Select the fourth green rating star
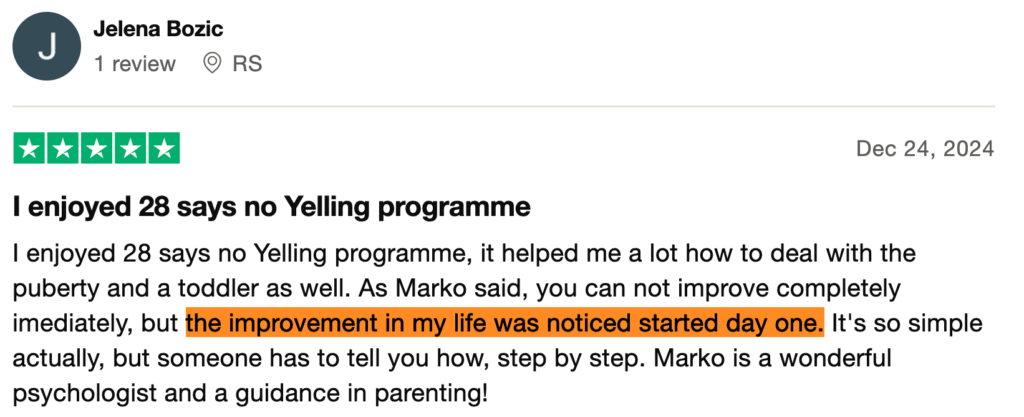1024x417 pixels. click(x=130, y=149)
